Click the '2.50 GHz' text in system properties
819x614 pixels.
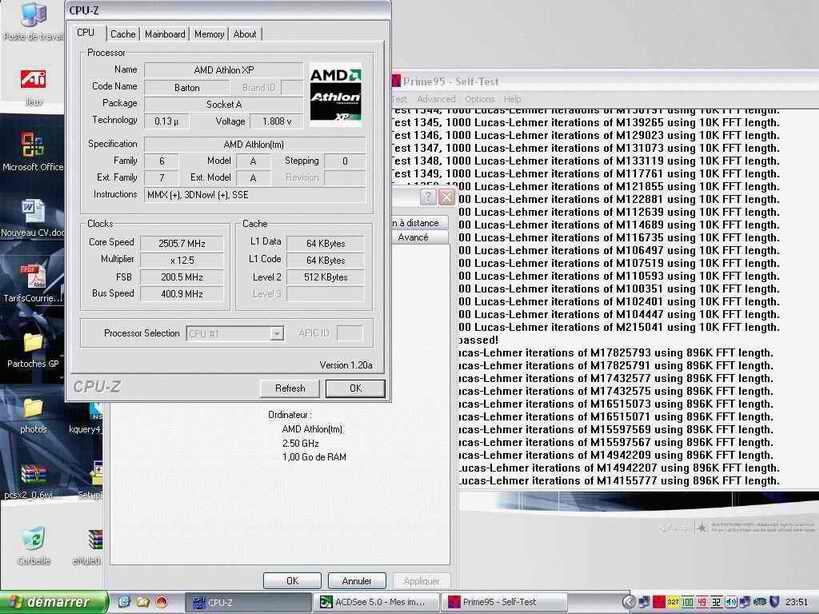[300, 443]
